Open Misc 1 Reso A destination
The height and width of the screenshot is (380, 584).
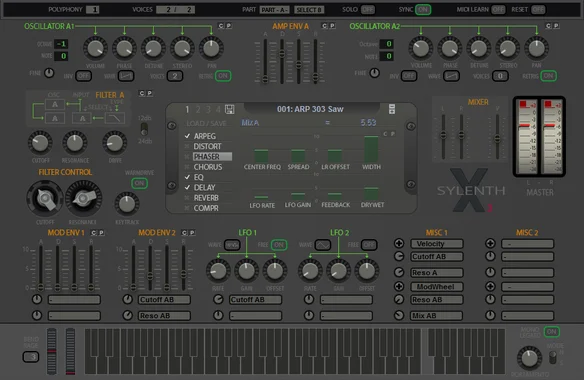point(437,273)
